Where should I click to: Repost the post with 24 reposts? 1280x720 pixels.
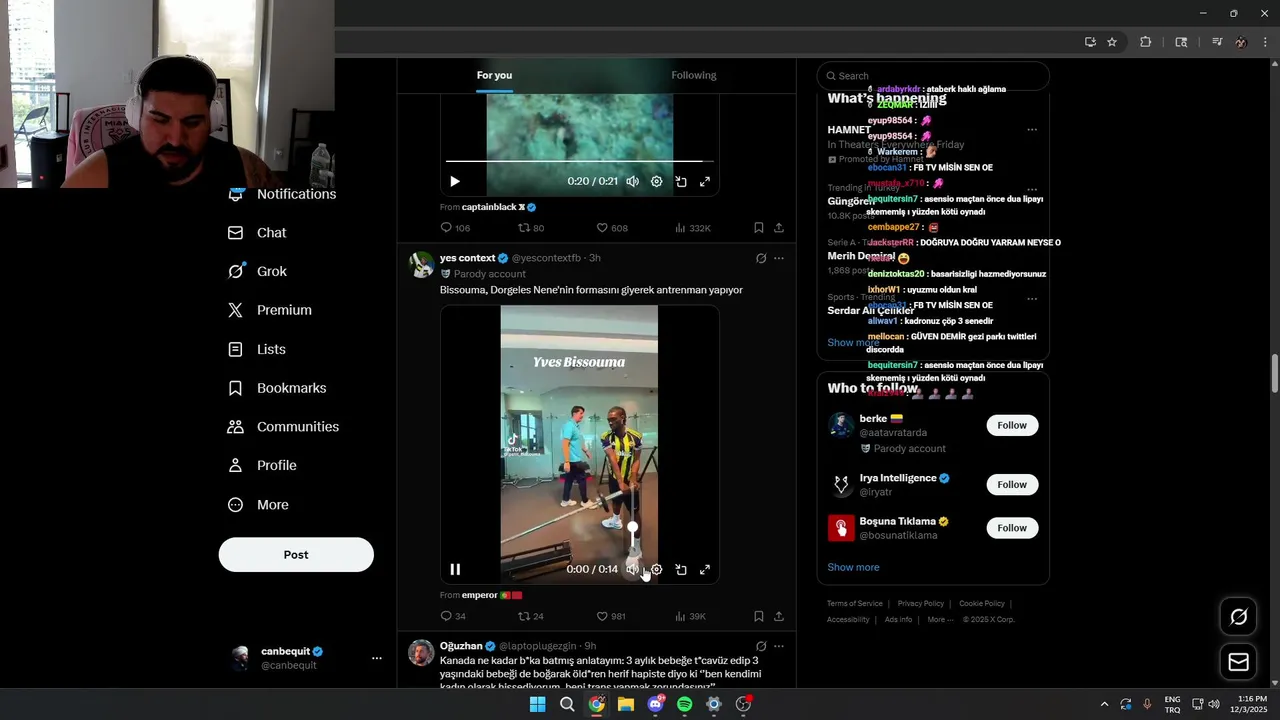tap(531, 616)
